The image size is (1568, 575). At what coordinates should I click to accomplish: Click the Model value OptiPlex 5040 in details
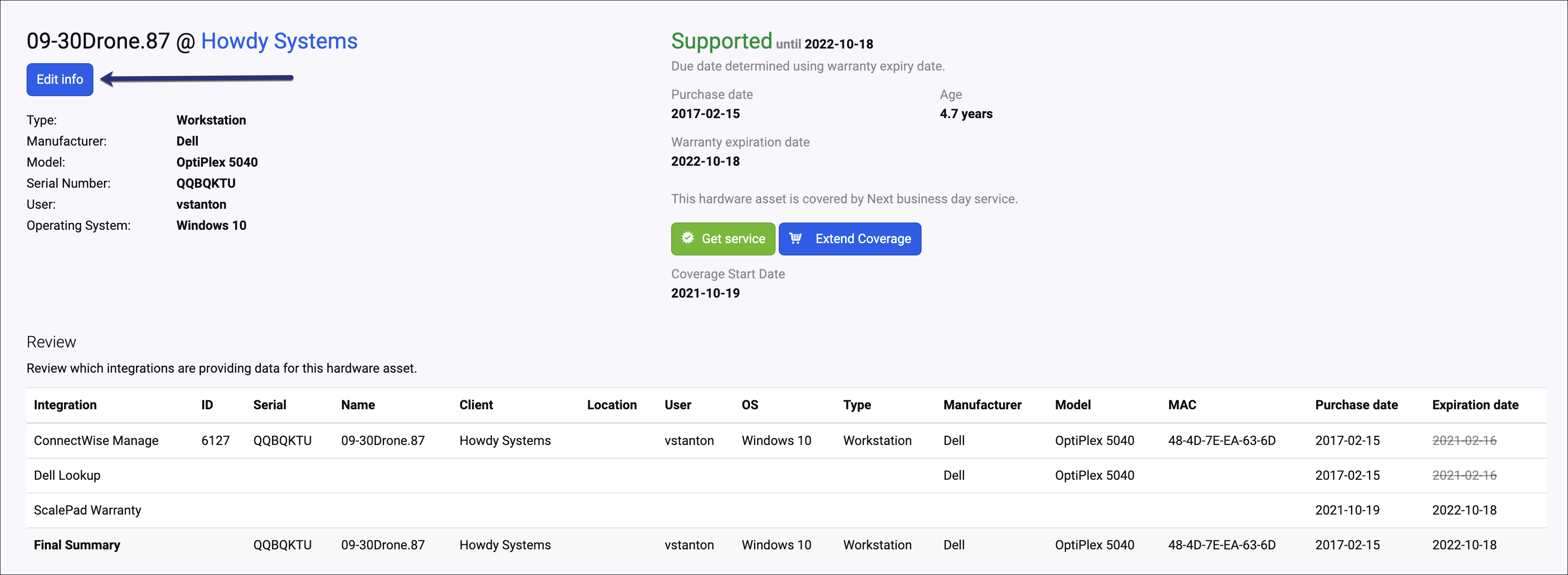217,162
